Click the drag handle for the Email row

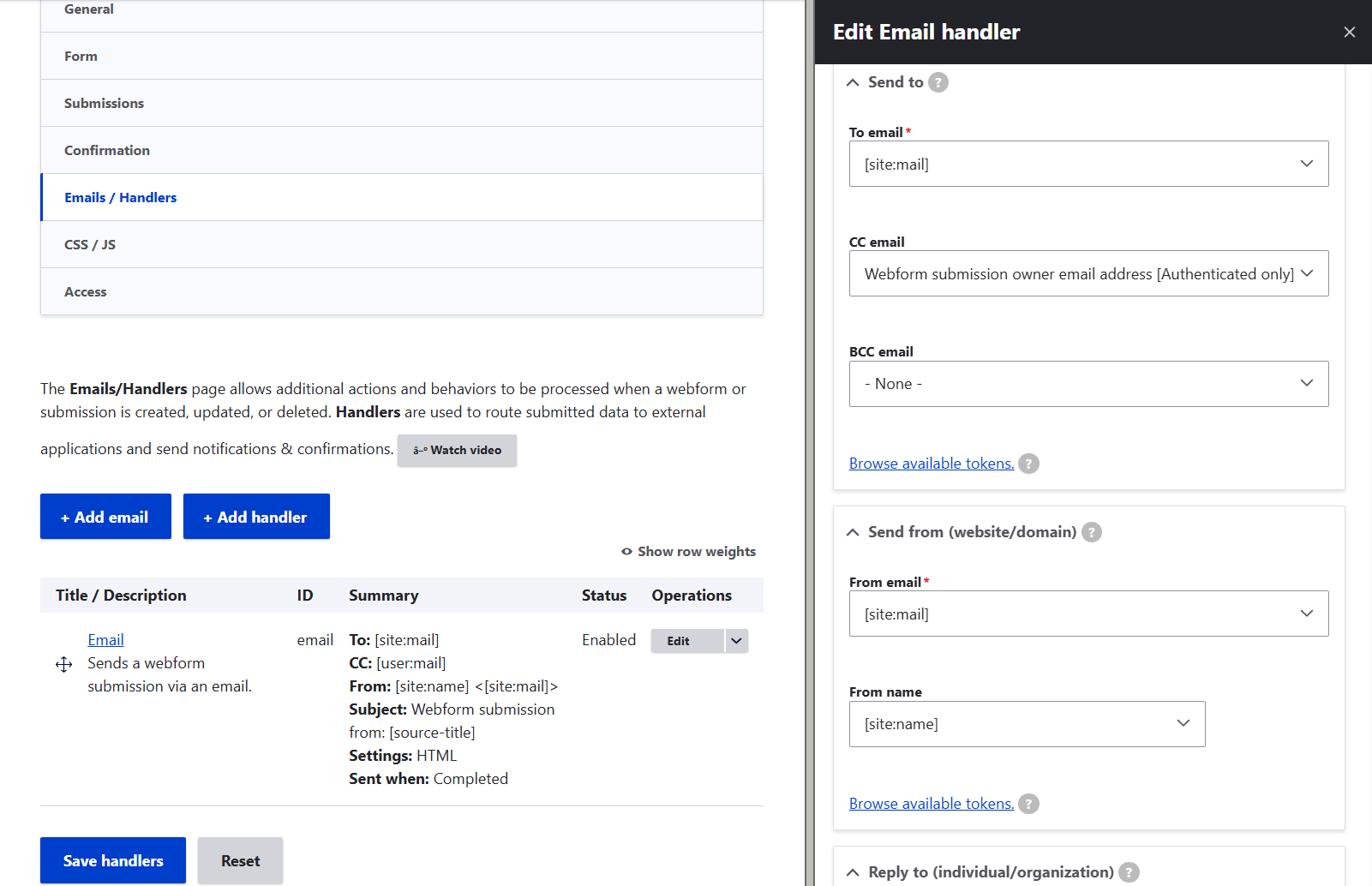click(x=63, y=664)
